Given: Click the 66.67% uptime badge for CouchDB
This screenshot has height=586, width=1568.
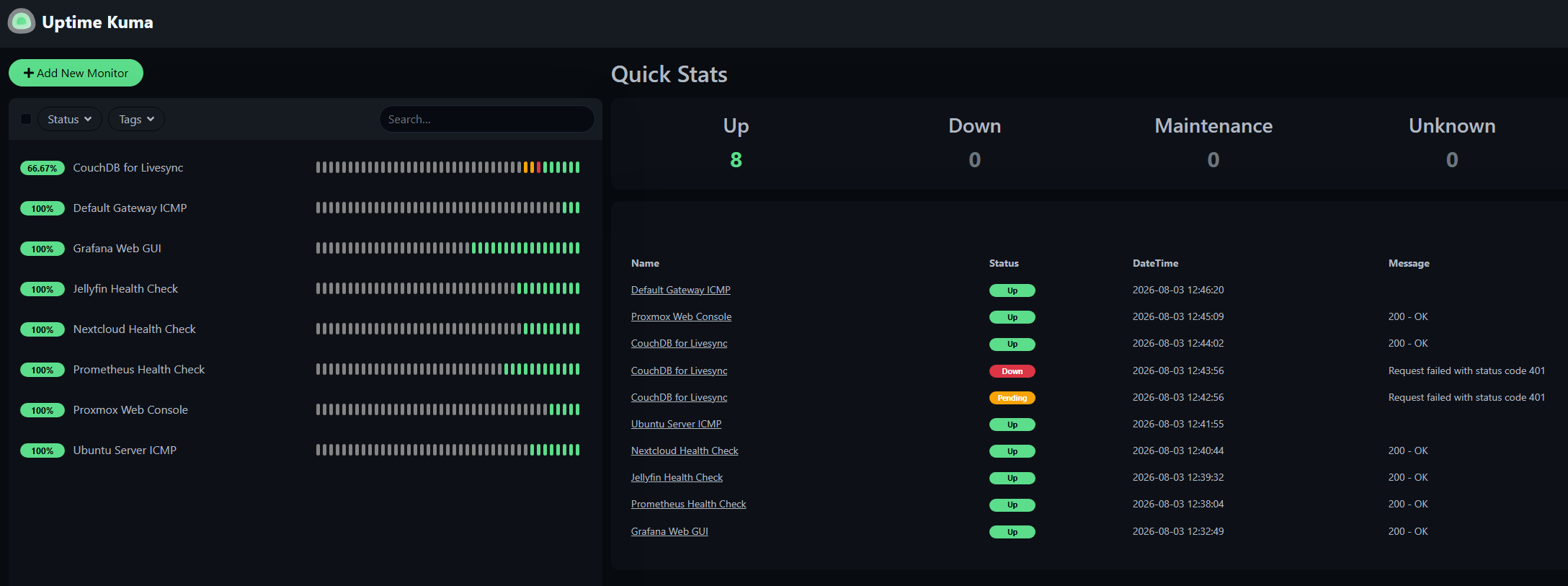Looking at the screenshot, I should click(43, 168).
